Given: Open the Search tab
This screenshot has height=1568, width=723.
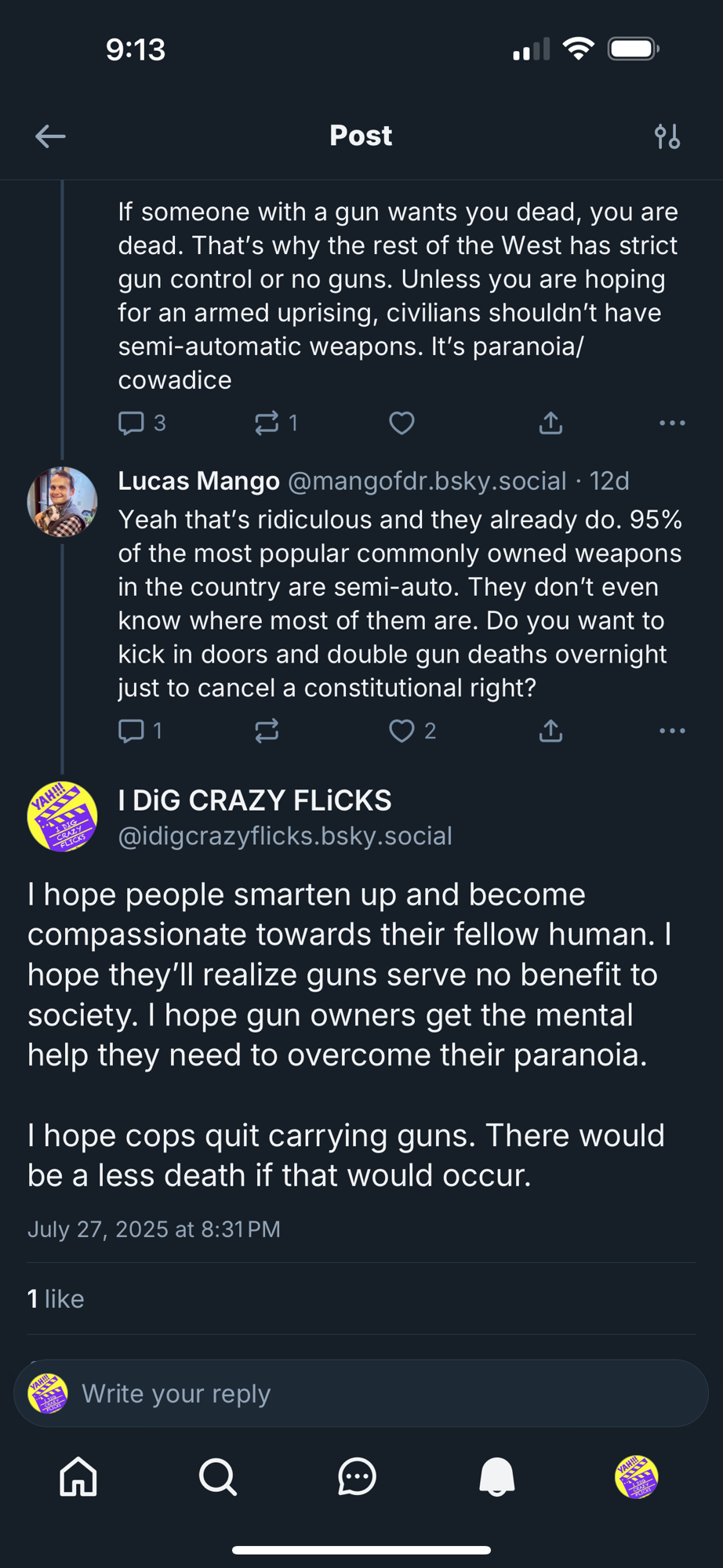Looking at the screenshot, I should (x=218, y=1477).
